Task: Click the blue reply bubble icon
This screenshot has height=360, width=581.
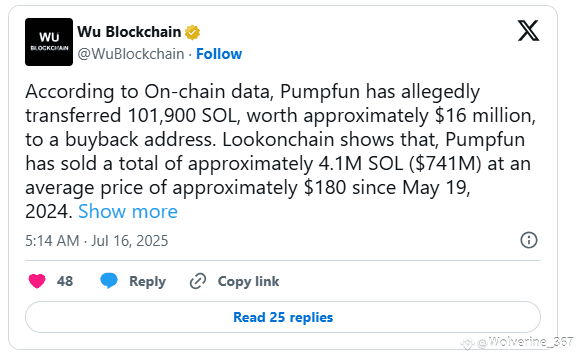Action: (109, 281)
